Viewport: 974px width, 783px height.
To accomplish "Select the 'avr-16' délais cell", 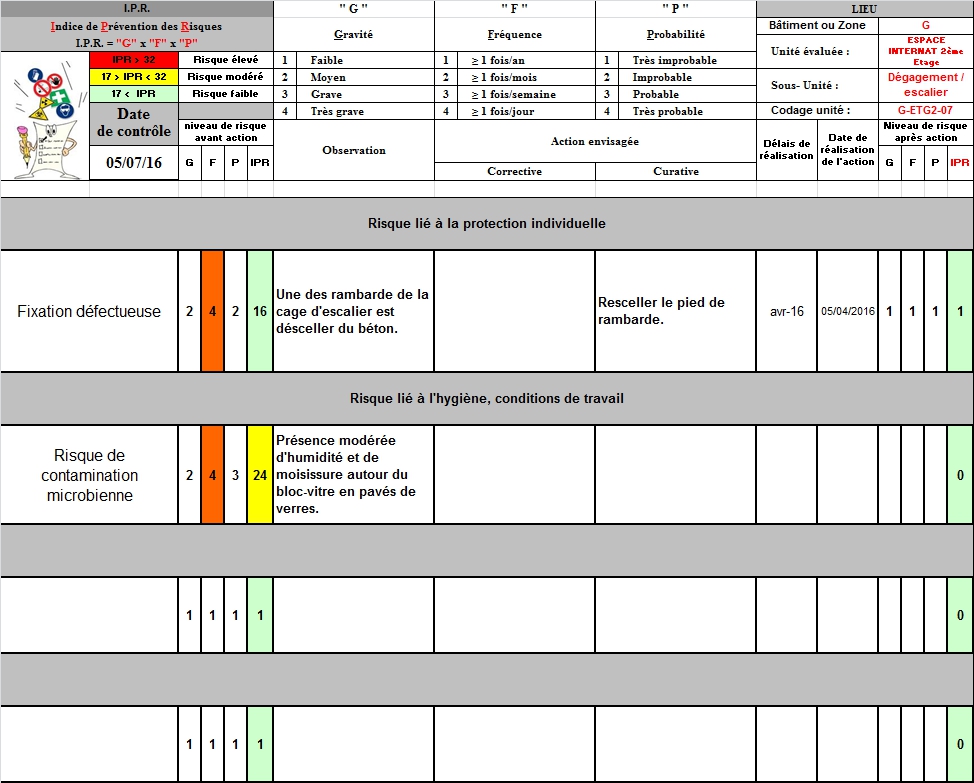I will [786, 311].
